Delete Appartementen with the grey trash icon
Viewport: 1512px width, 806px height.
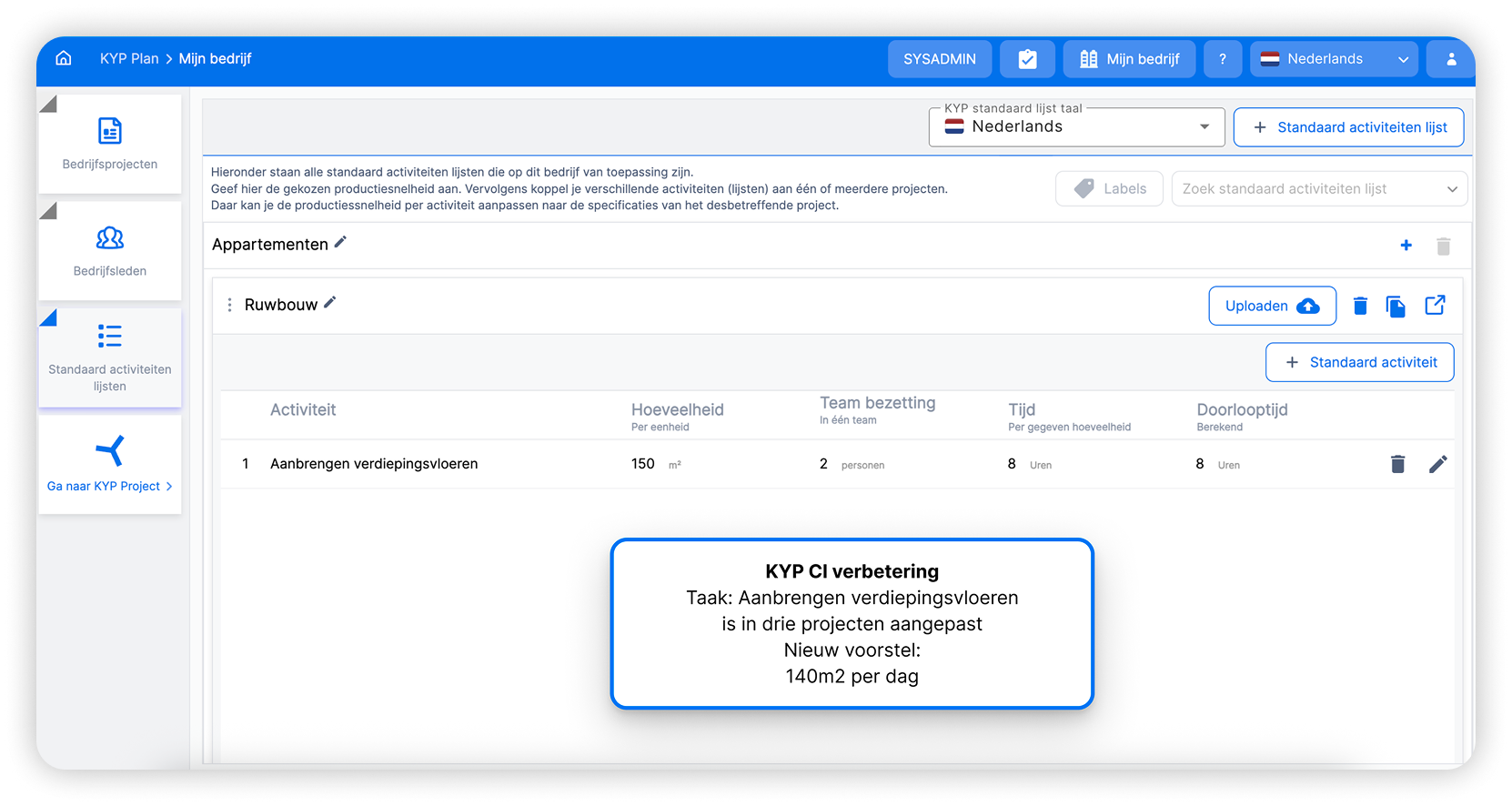pos(1444,246)
